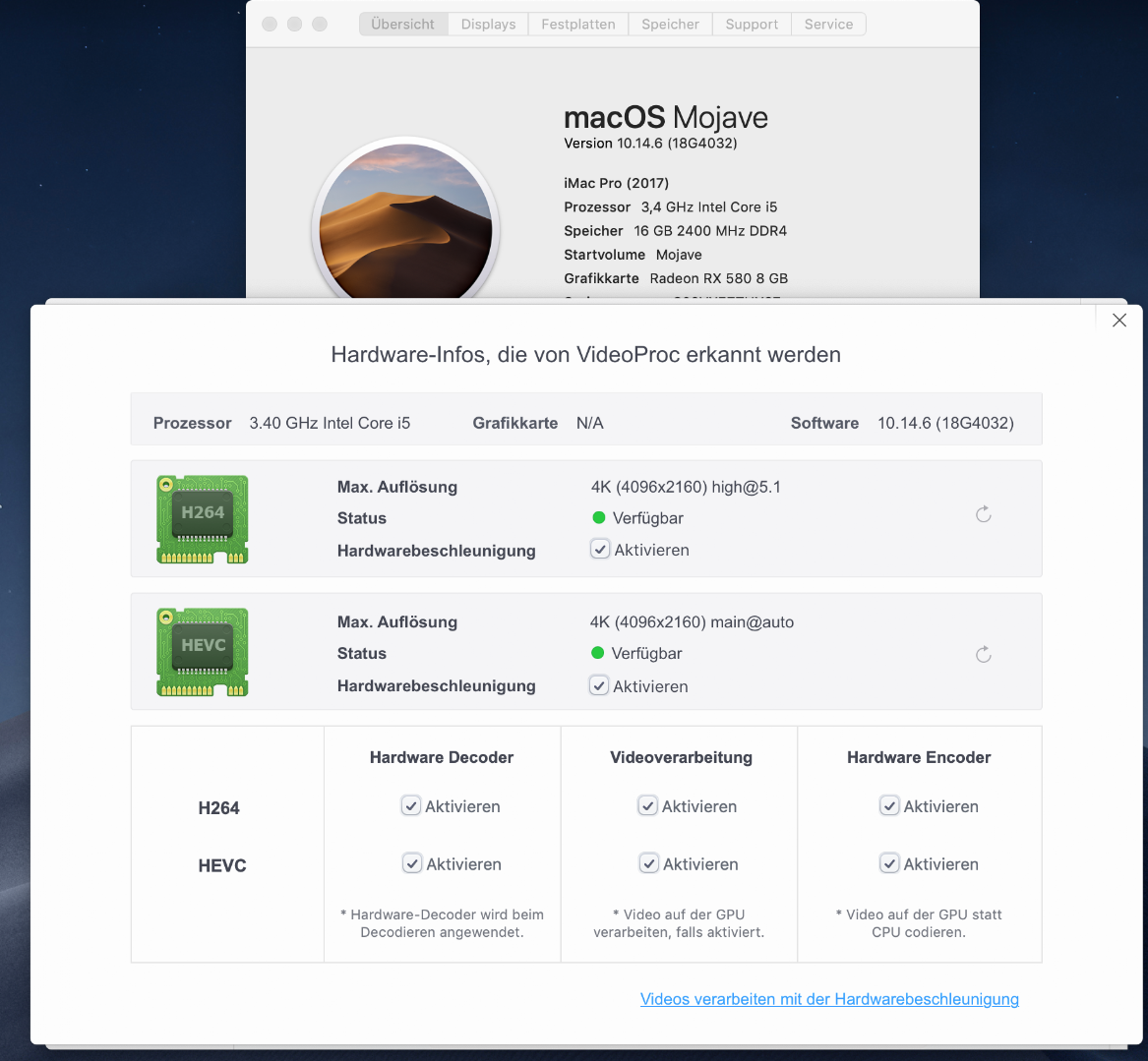Open 'Videos verarbeiten mit der Hardwarebeschleunigung' link
Screen dimensions: 1148x1061
[x=829, y=999]
